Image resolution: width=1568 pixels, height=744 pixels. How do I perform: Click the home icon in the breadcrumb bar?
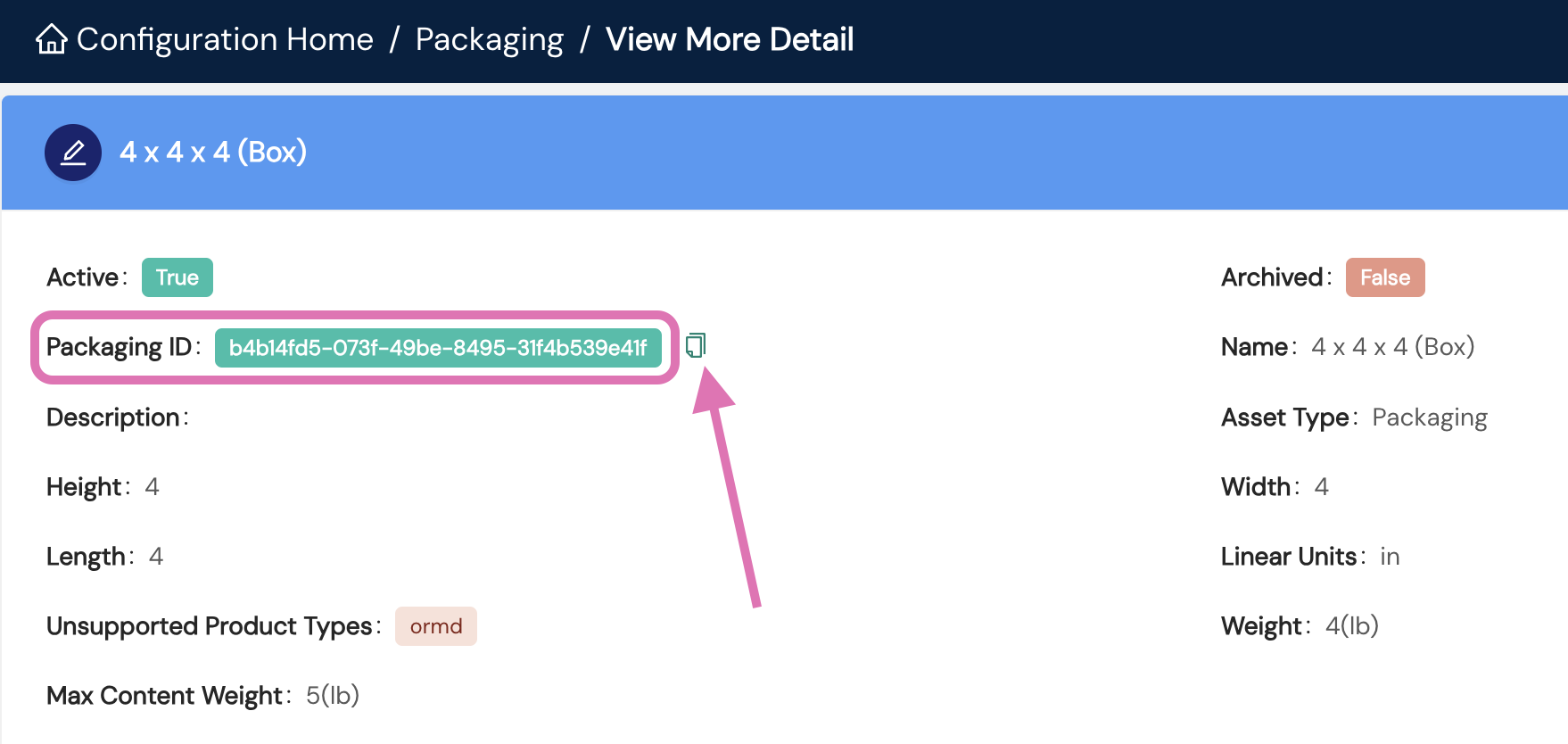[52, 39]
